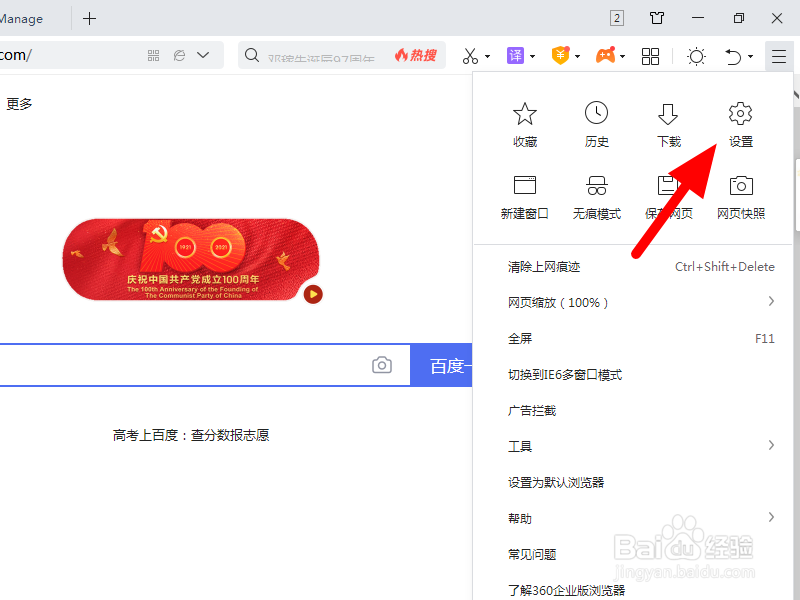Screen dimensions: 800x600
Task: Open the apps grid icon
Action: pyautogui.click(x=650, y=56)
